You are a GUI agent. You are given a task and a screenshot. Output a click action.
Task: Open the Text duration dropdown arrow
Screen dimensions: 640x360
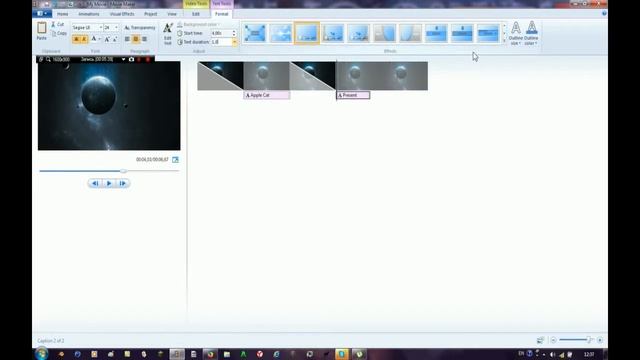pos(234,42)
